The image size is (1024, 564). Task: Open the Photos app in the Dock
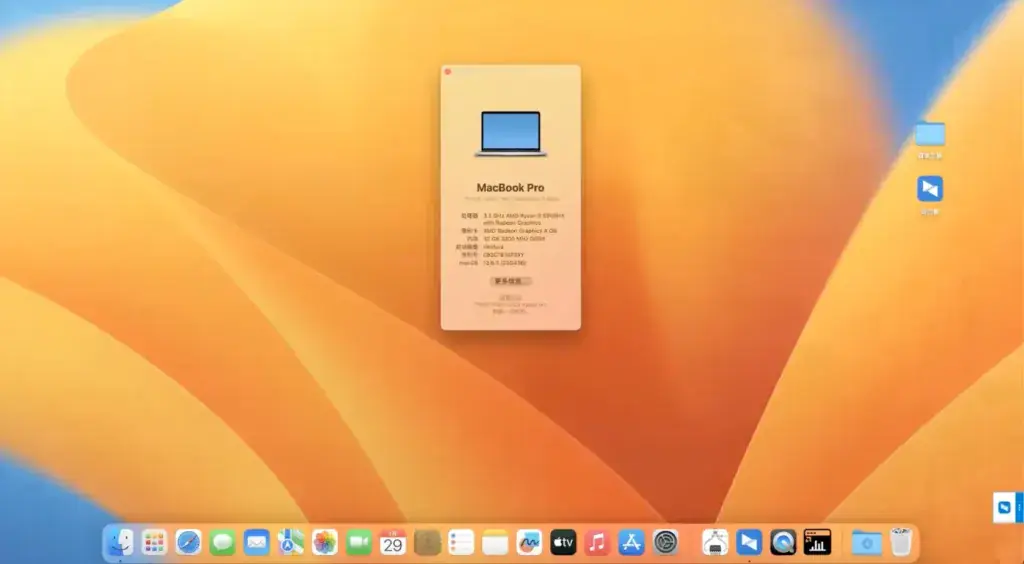pos(325,542)
